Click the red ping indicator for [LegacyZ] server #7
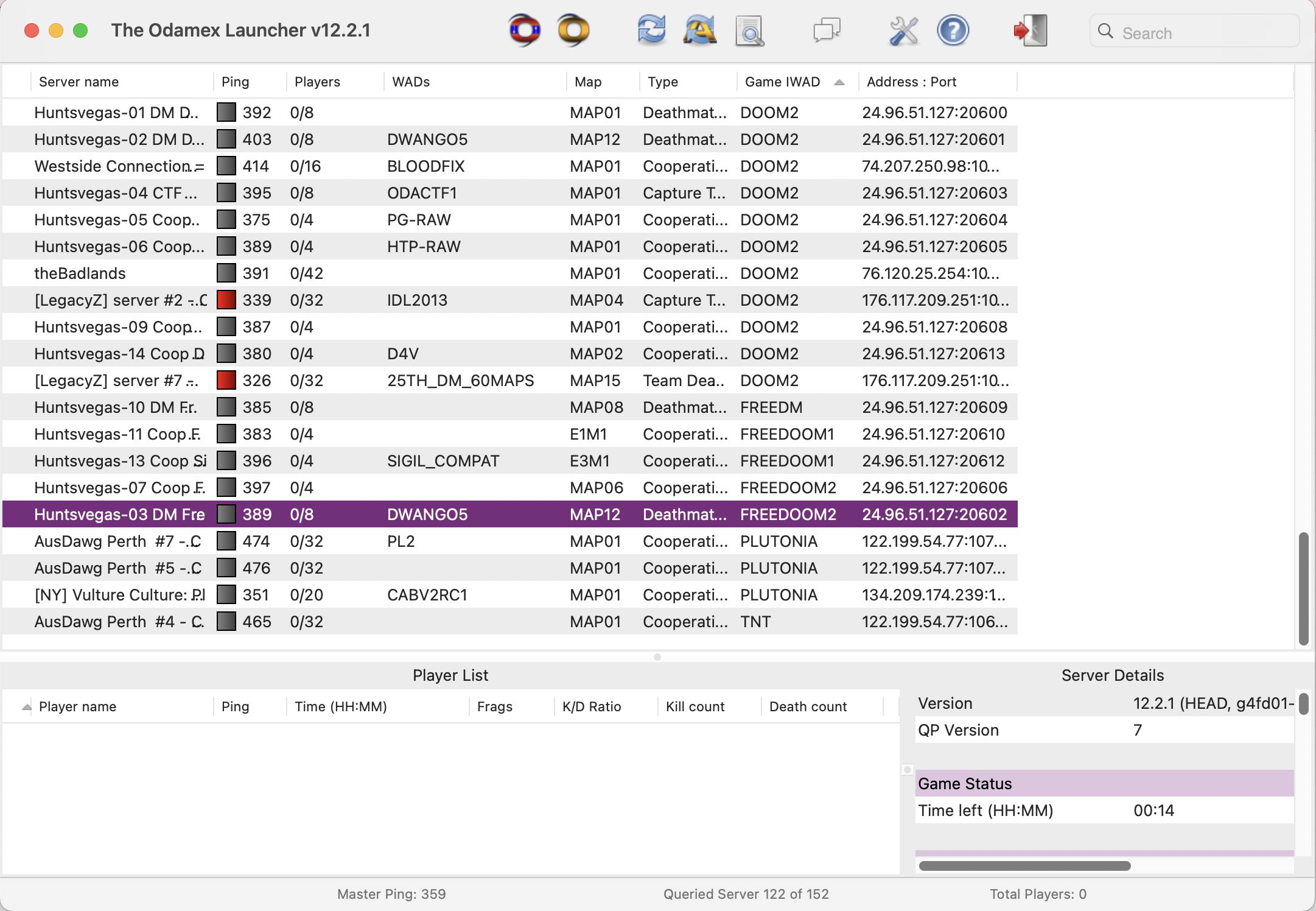 [226, 381]
